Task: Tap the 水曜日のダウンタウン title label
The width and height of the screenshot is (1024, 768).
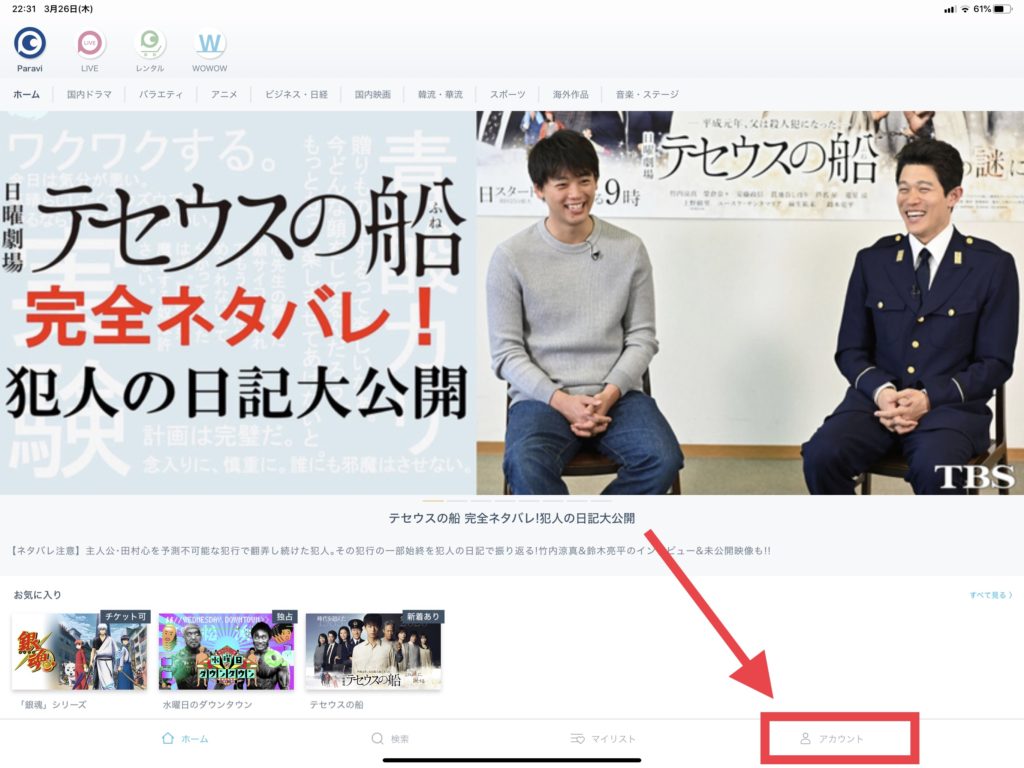Action: (208, 705)
